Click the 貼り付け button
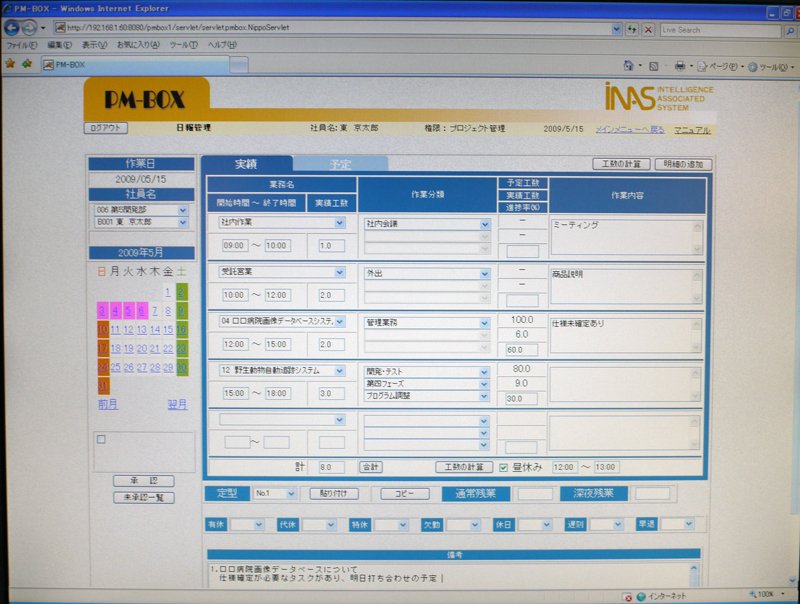 (334, 493)
